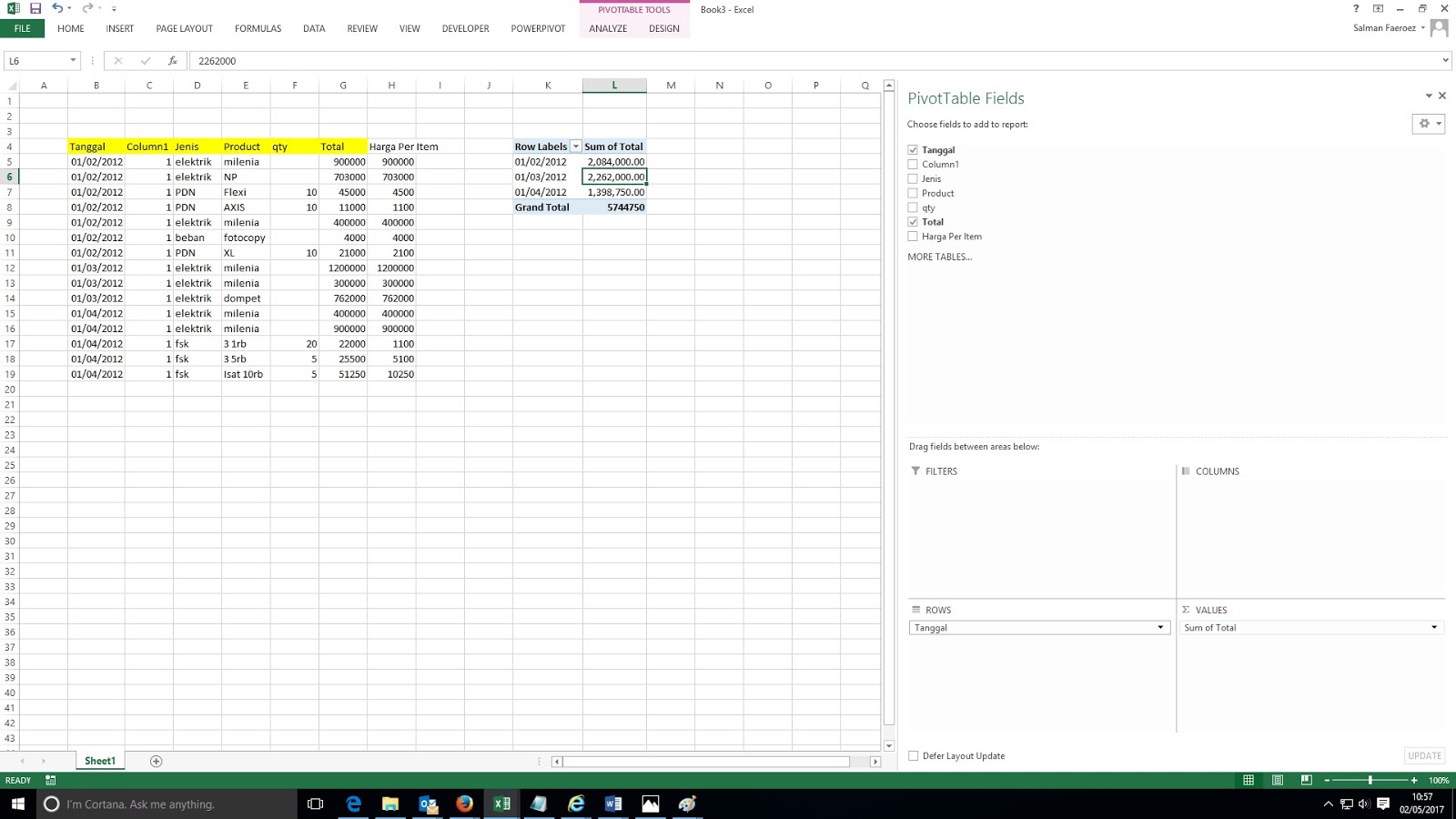Viewport: 1456px width, 819px height.
Task: Launch Microsoft Edge from the taskbar
Action: pyautogui.click(x=353, y=804)
